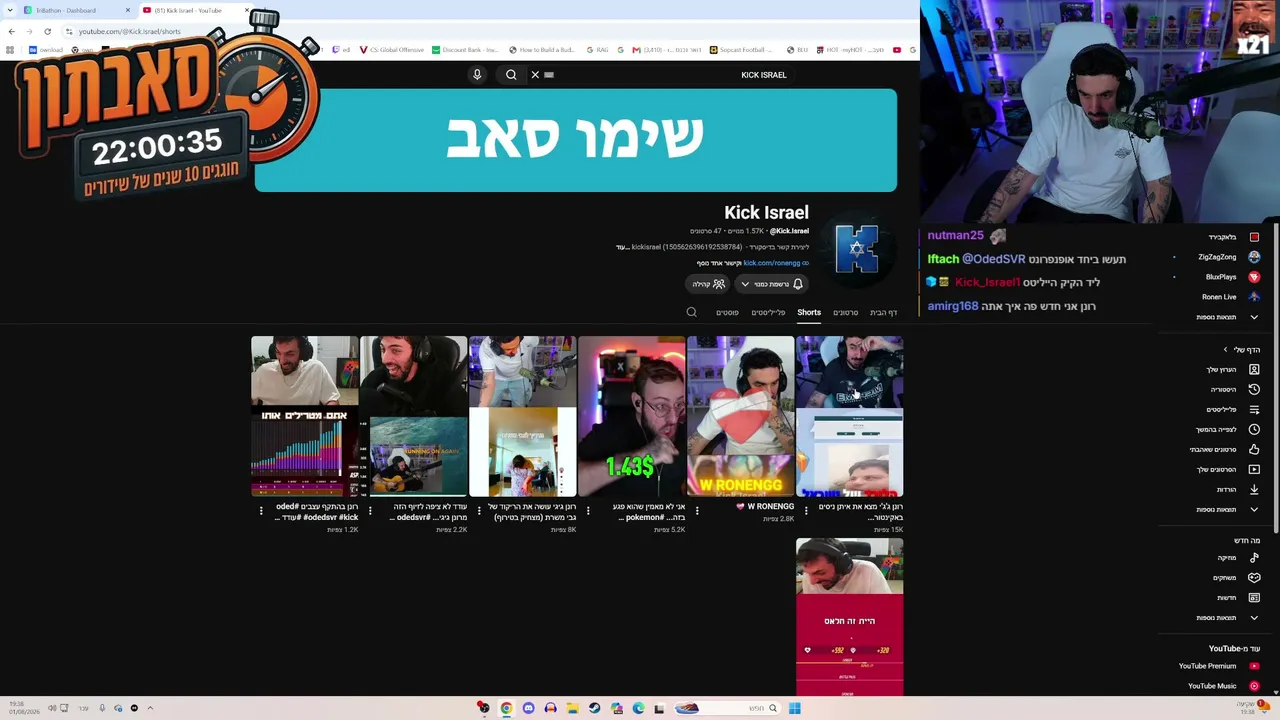The height and width of the screenshot is (720, 1280).
Task: Expand more items below downloads (הורדות)
Action: tap(1228, 509)
